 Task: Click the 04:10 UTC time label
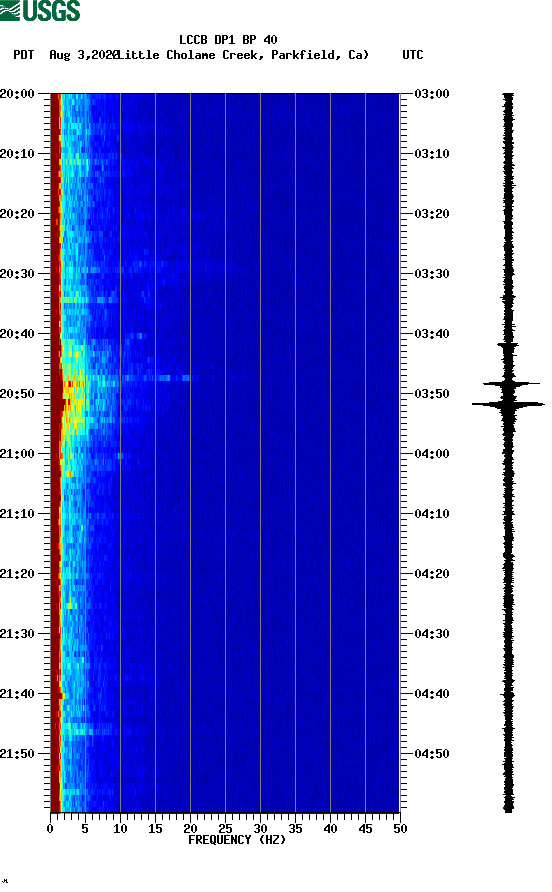(432, 514)
